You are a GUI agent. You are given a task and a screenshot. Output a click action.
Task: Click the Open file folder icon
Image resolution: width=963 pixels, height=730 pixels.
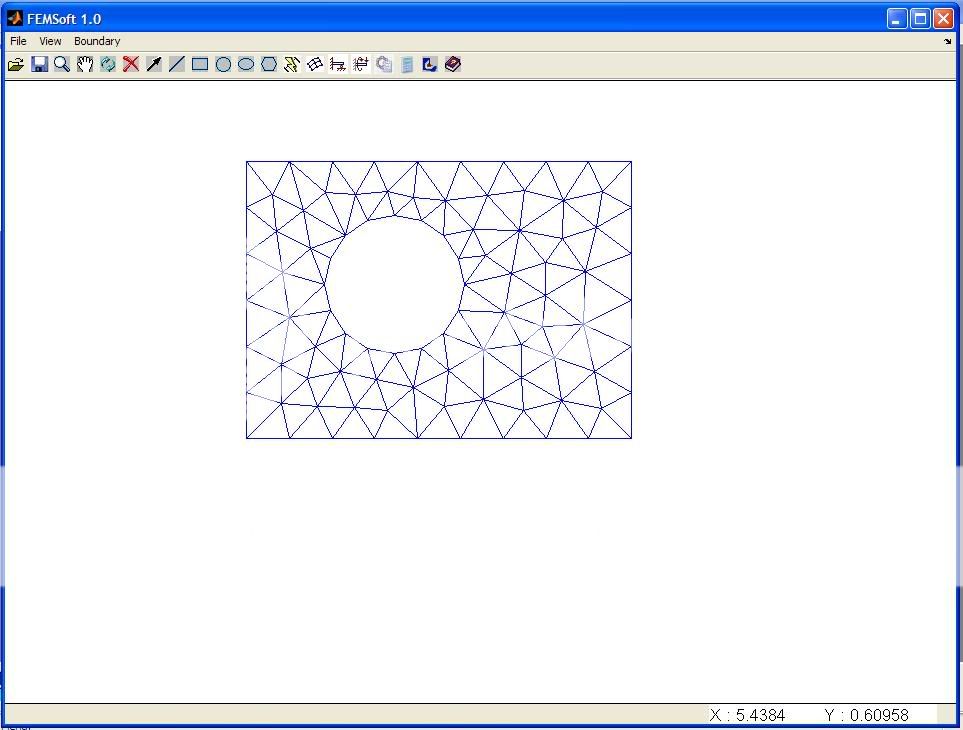point(16,65)
